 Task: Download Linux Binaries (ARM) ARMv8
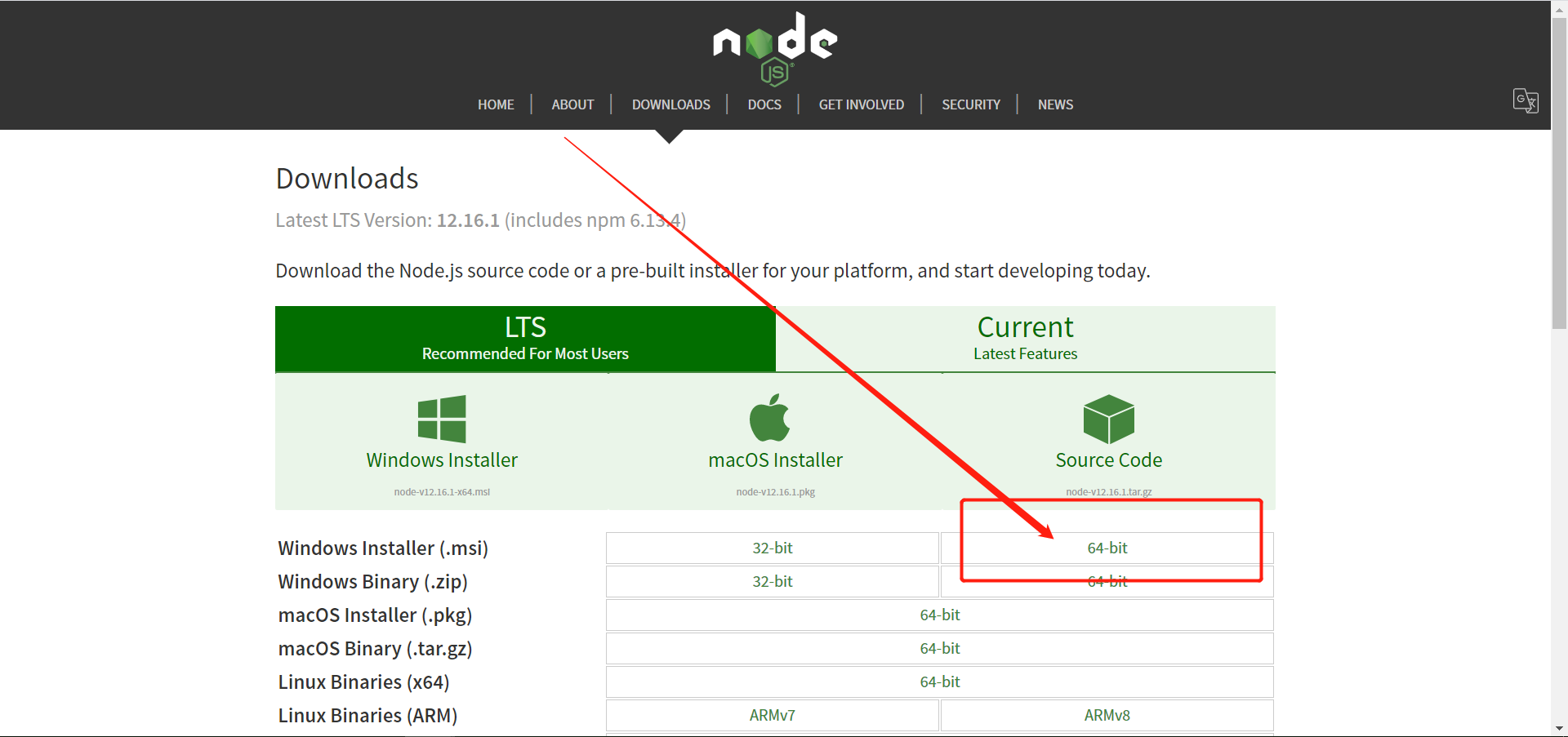coord(1107,715)
